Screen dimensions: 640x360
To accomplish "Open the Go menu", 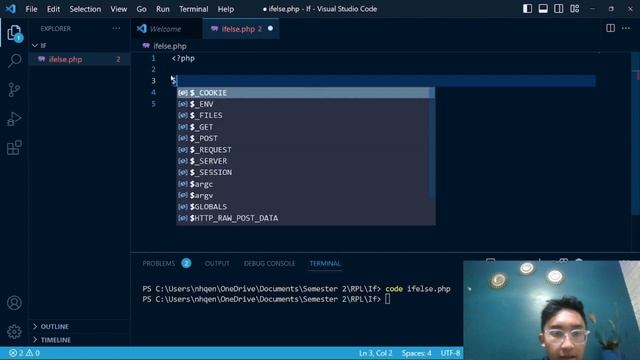I will click(141, 9).
